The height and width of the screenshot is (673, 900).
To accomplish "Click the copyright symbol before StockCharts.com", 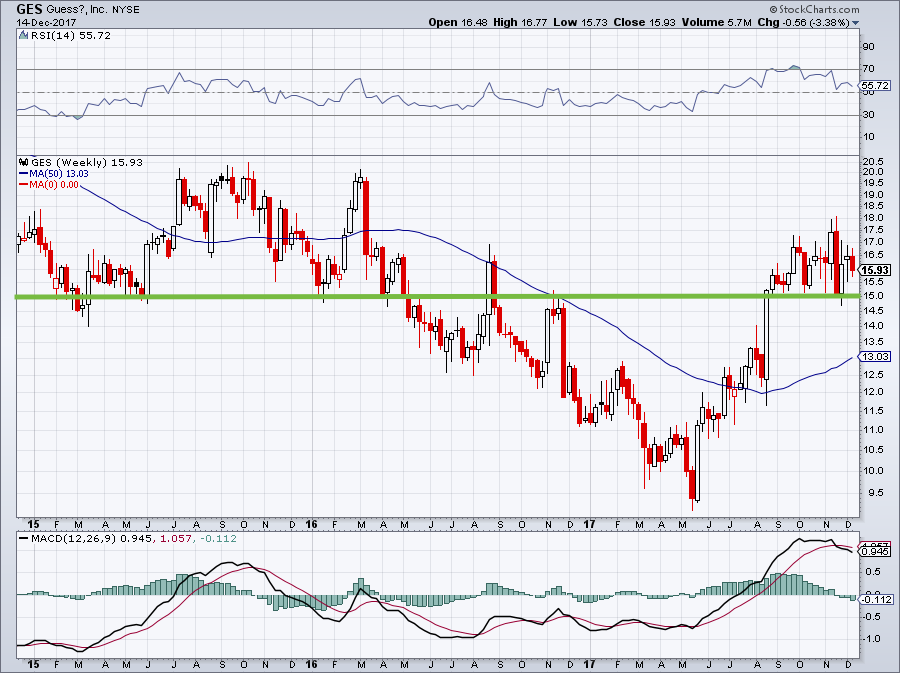I will [x=773, y=9].
